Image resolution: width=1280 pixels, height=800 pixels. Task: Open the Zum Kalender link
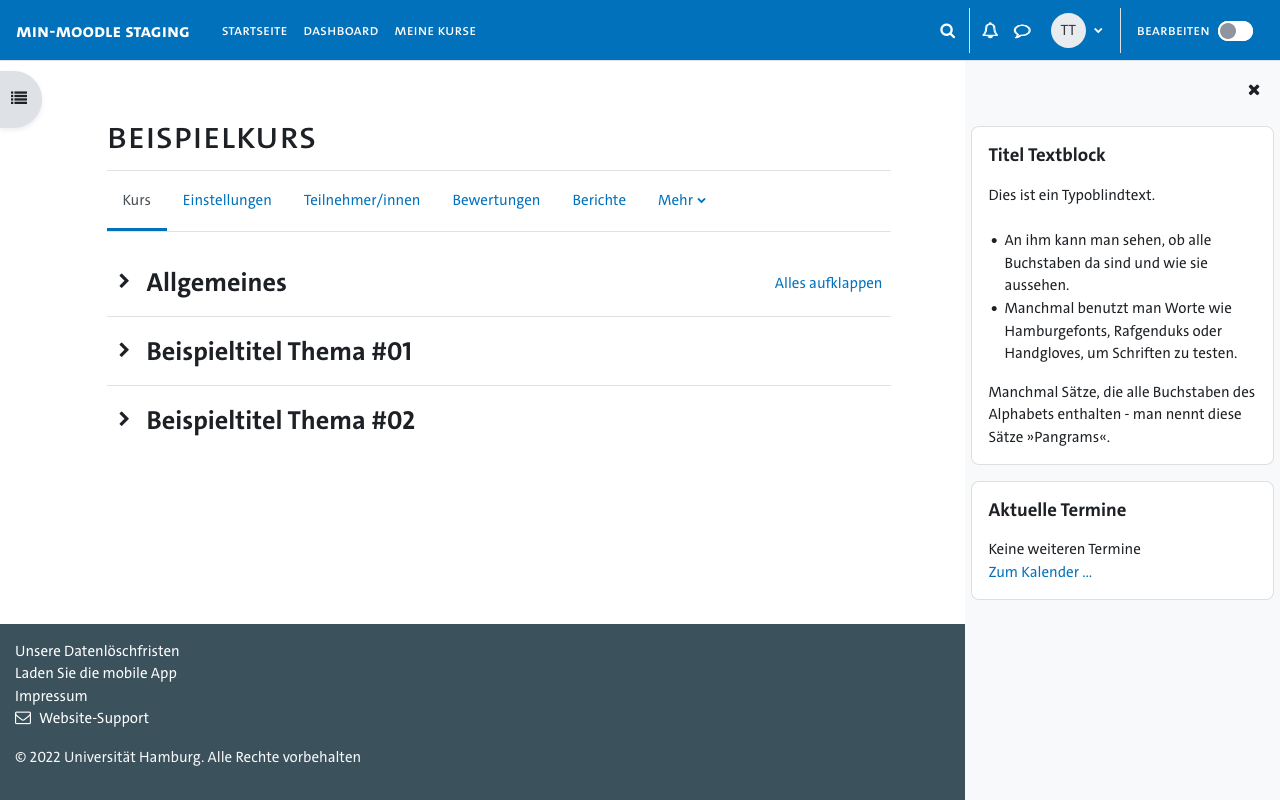[1040, 572]
